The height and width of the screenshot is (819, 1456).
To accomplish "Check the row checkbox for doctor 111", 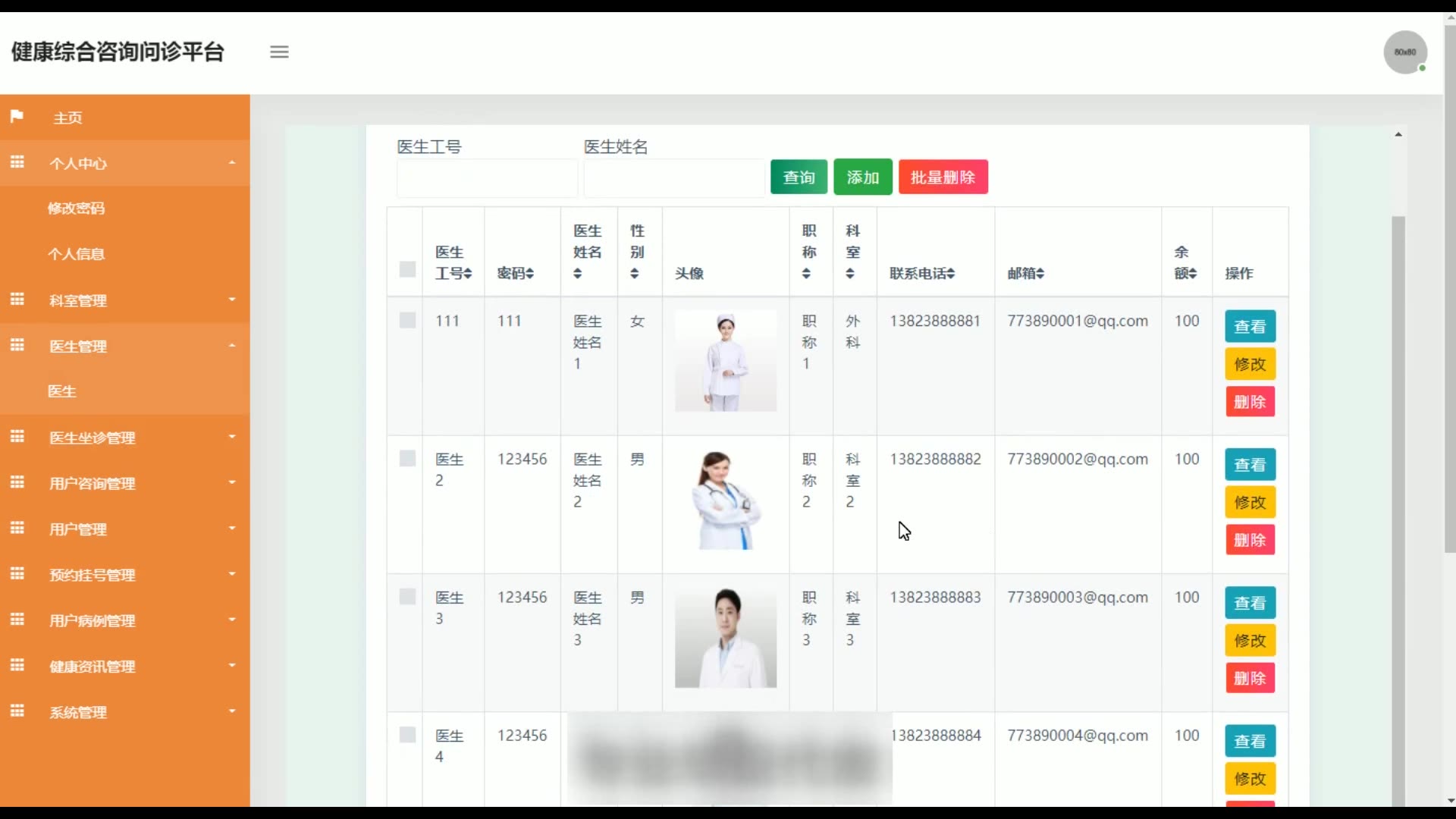I will (x=407, y=320).
